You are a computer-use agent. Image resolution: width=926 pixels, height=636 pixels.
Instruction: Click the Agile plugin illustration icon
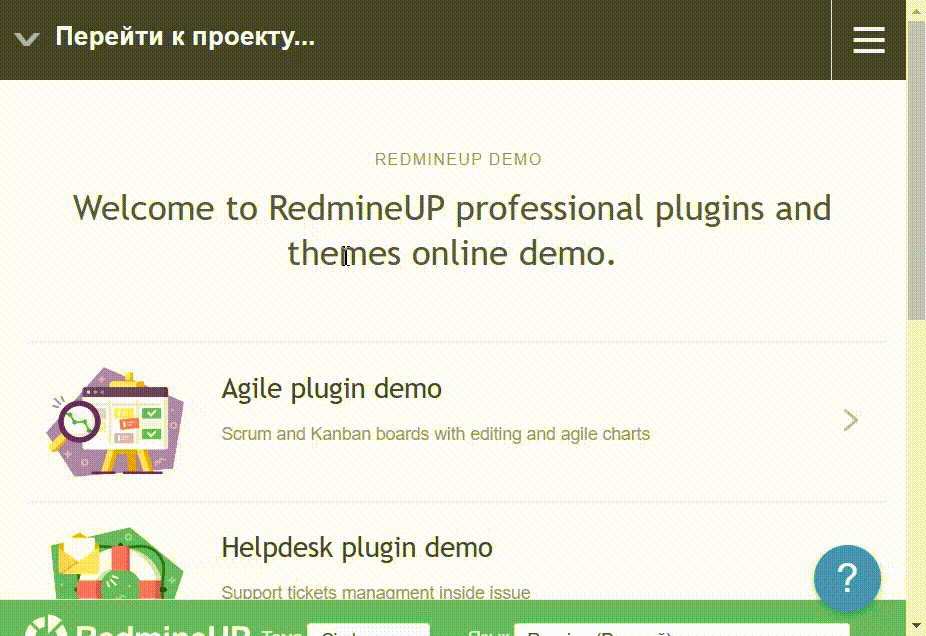(115, 420)
